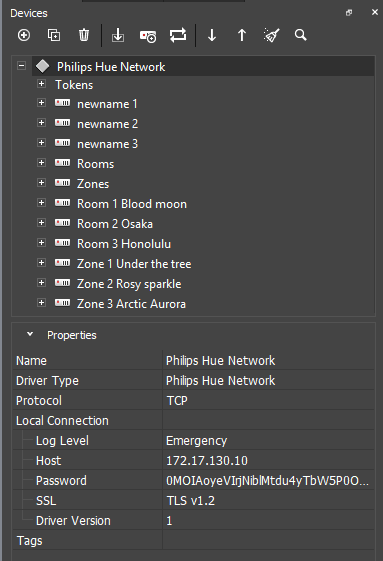Click the move up arrow icon

point(242,35)
